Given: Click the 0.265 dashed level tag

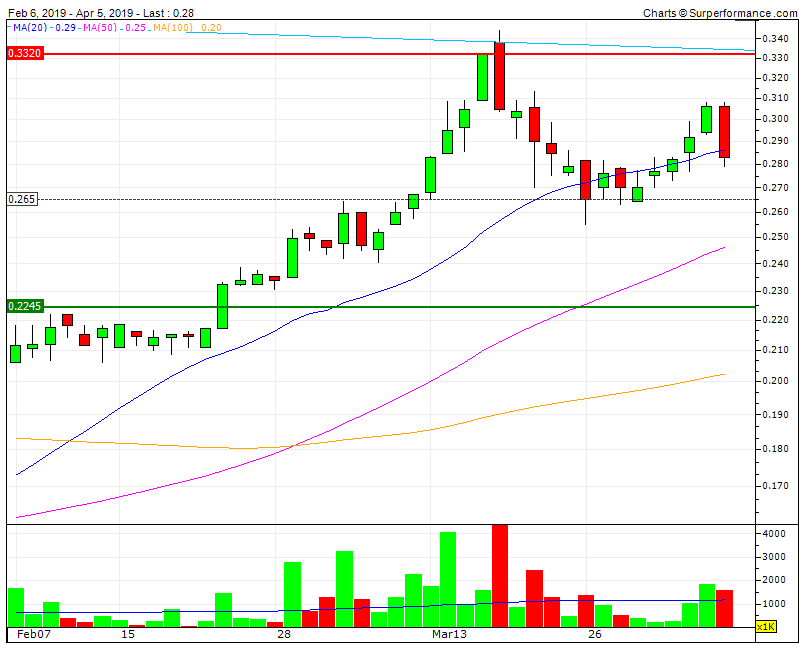Looking at the screenshot, I should [22, 199].
